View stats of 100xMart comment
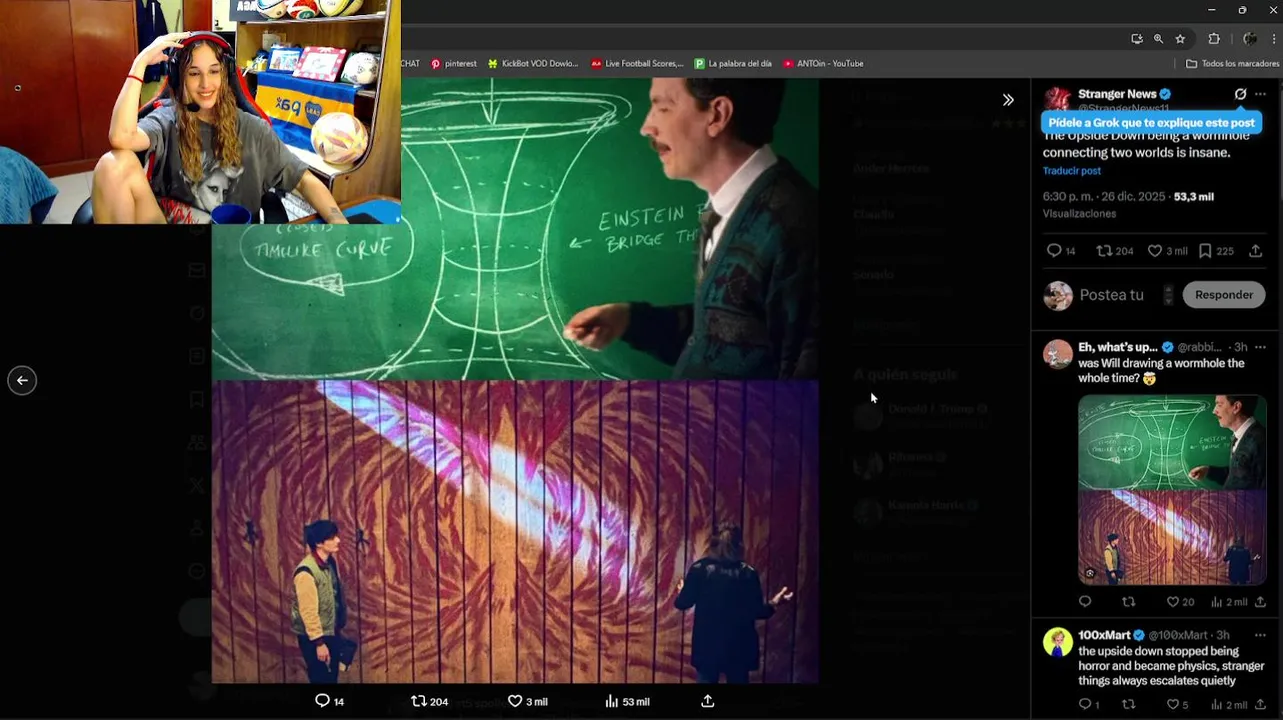This screenshot has width=1283, height=720. [1229, 704]
